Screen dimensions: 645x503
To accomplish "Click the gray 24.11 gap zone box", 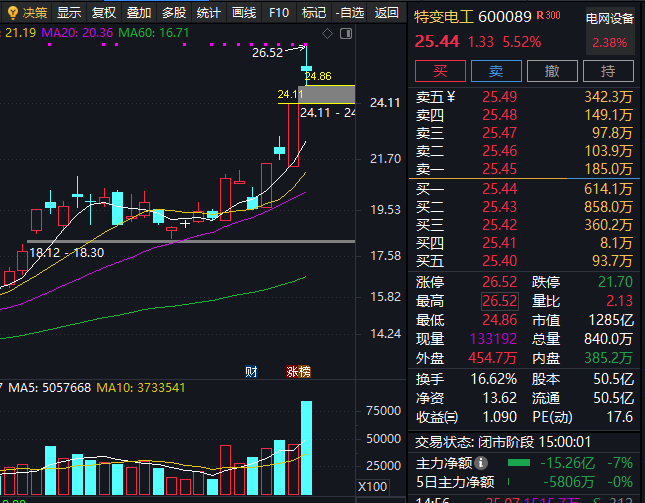I will (x=329, y=95).
